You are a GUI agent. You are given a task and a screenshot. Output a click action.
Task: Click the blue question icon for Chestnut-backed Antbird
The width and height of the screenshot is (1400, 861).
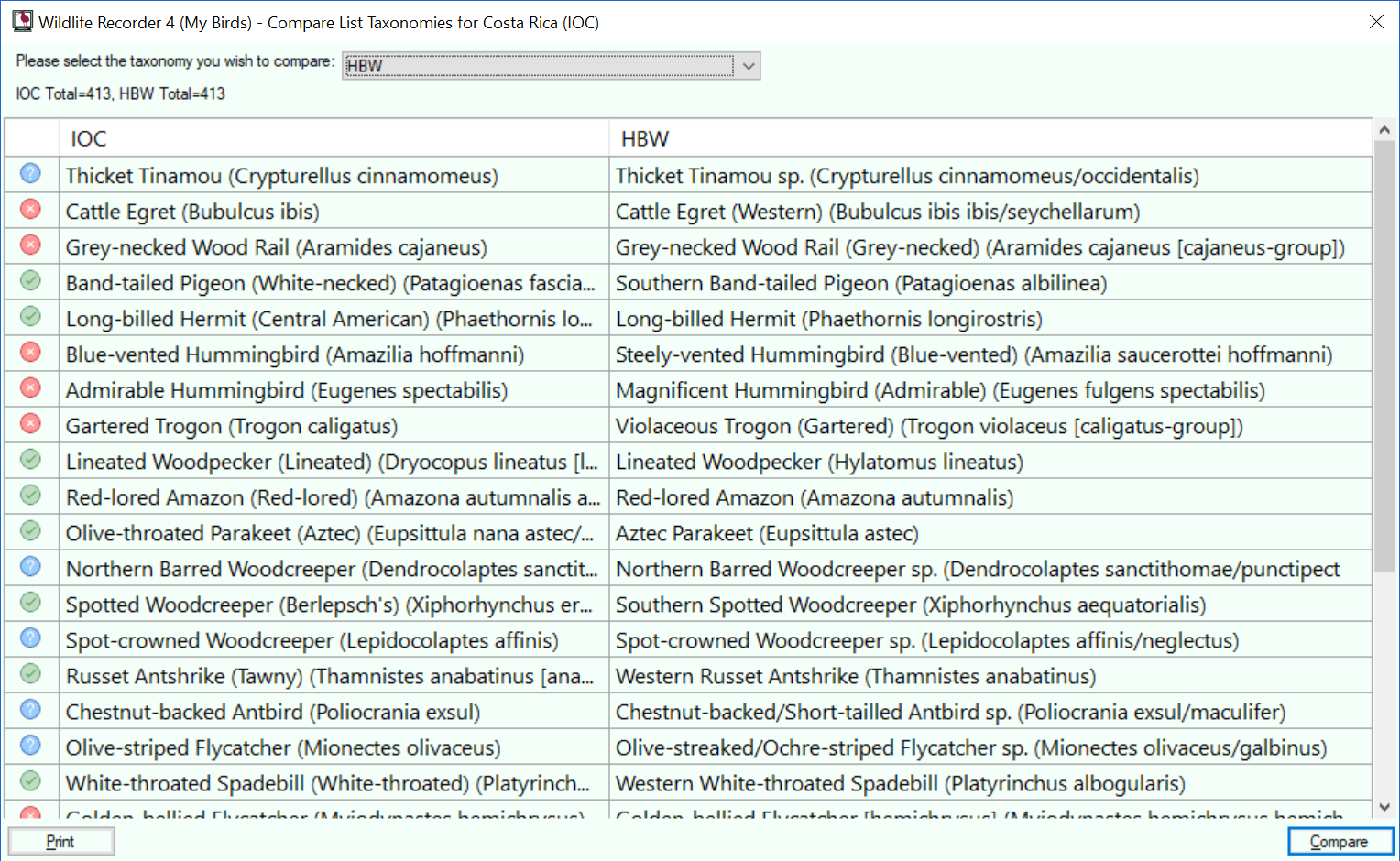click(30, 709)
